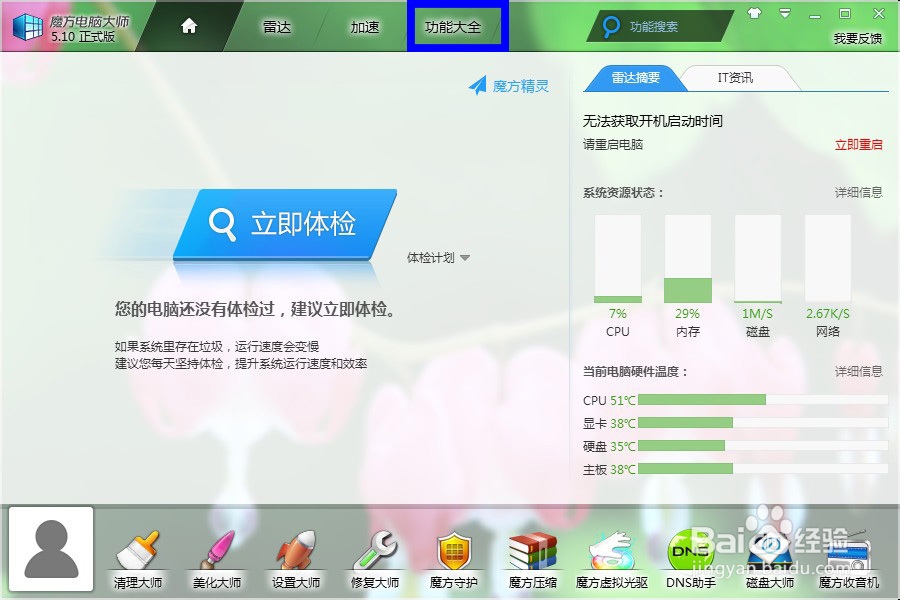Launch 魔方压缩 books icon
This screenshot has width=900, height=600.
pyautogui.click(x=533, y=550)
